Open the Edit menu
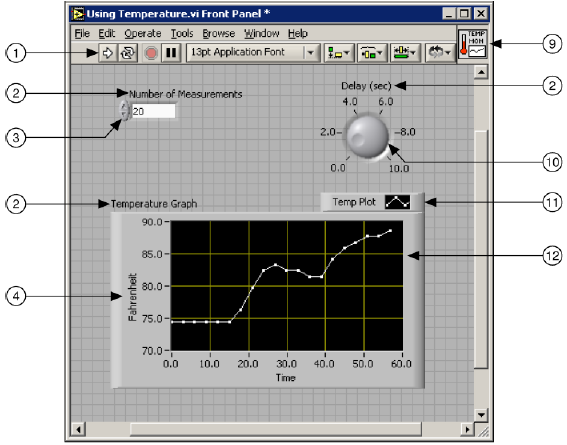This screenshot has width=567, height=445. (107, 34)
